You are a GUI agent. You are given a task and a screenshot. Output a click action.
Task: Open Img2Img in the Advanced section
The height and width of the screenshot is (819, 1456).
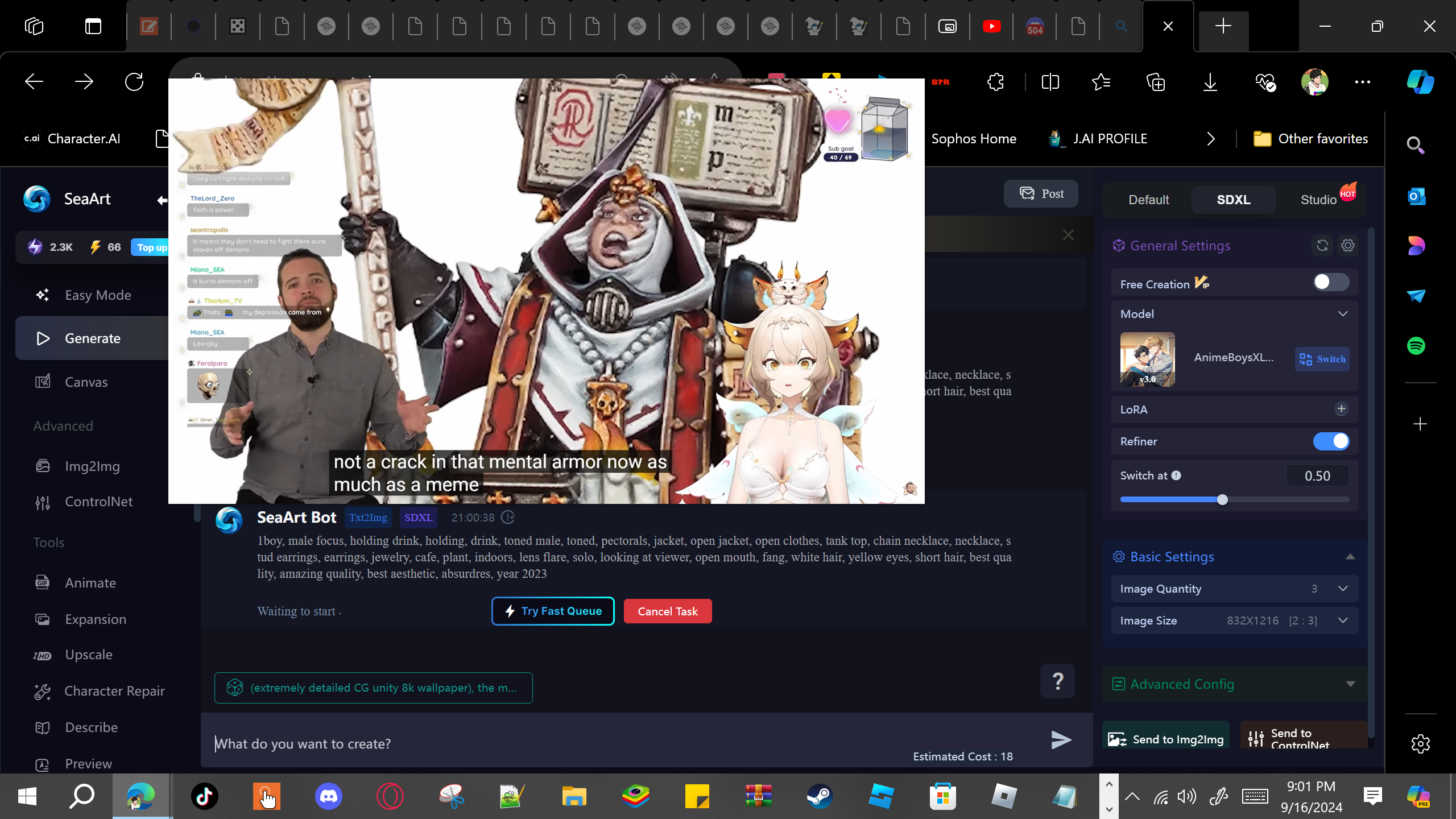click(x=92, y=466)
